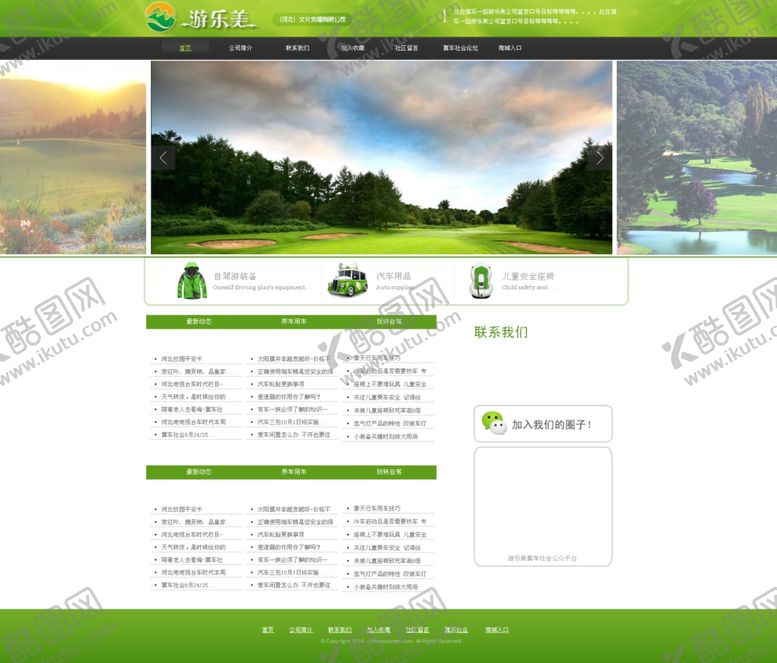Click the lake and trees banner image

(x=697, y=158)
